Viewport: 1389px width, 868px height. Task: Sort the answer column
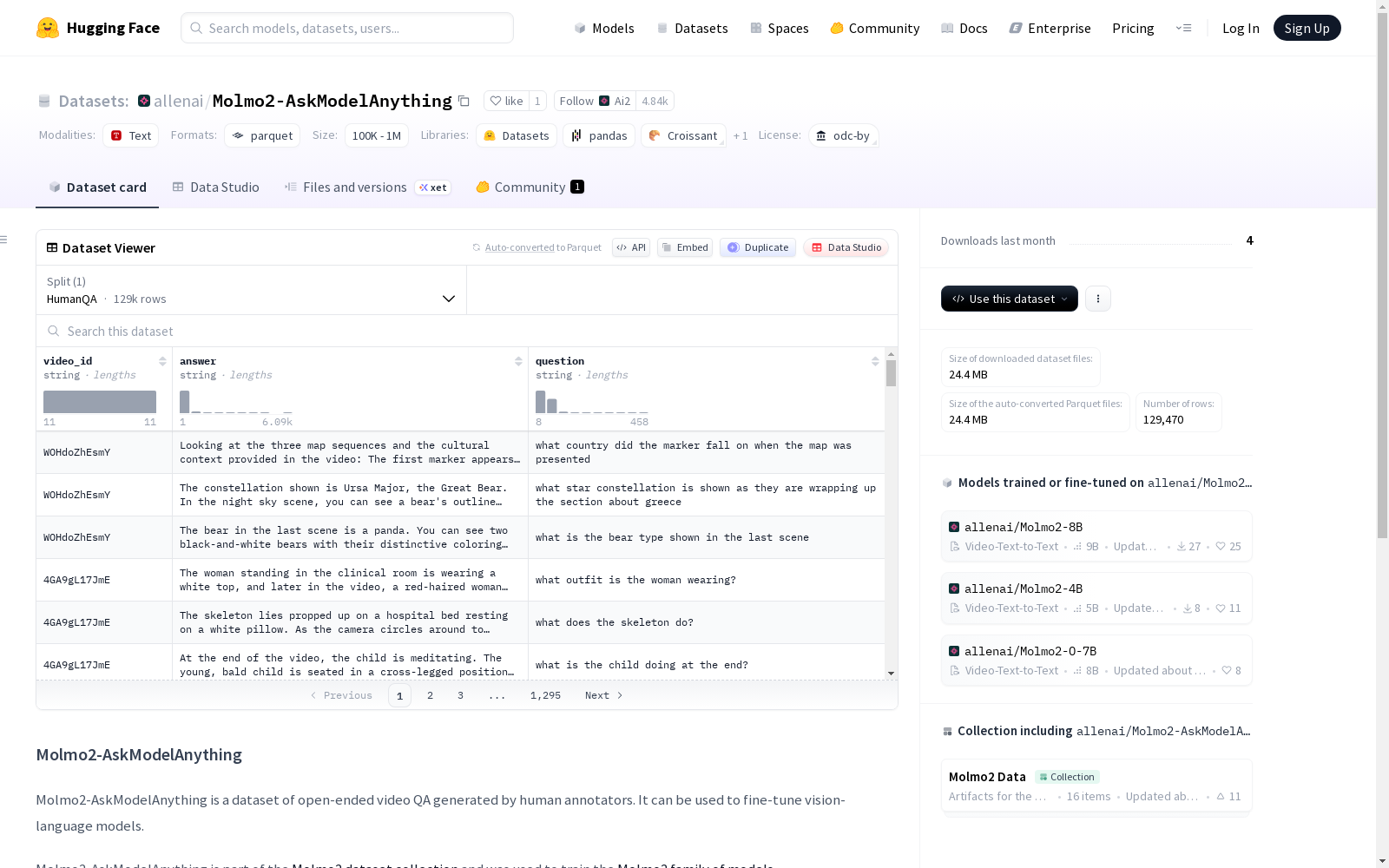click(518, 361)
